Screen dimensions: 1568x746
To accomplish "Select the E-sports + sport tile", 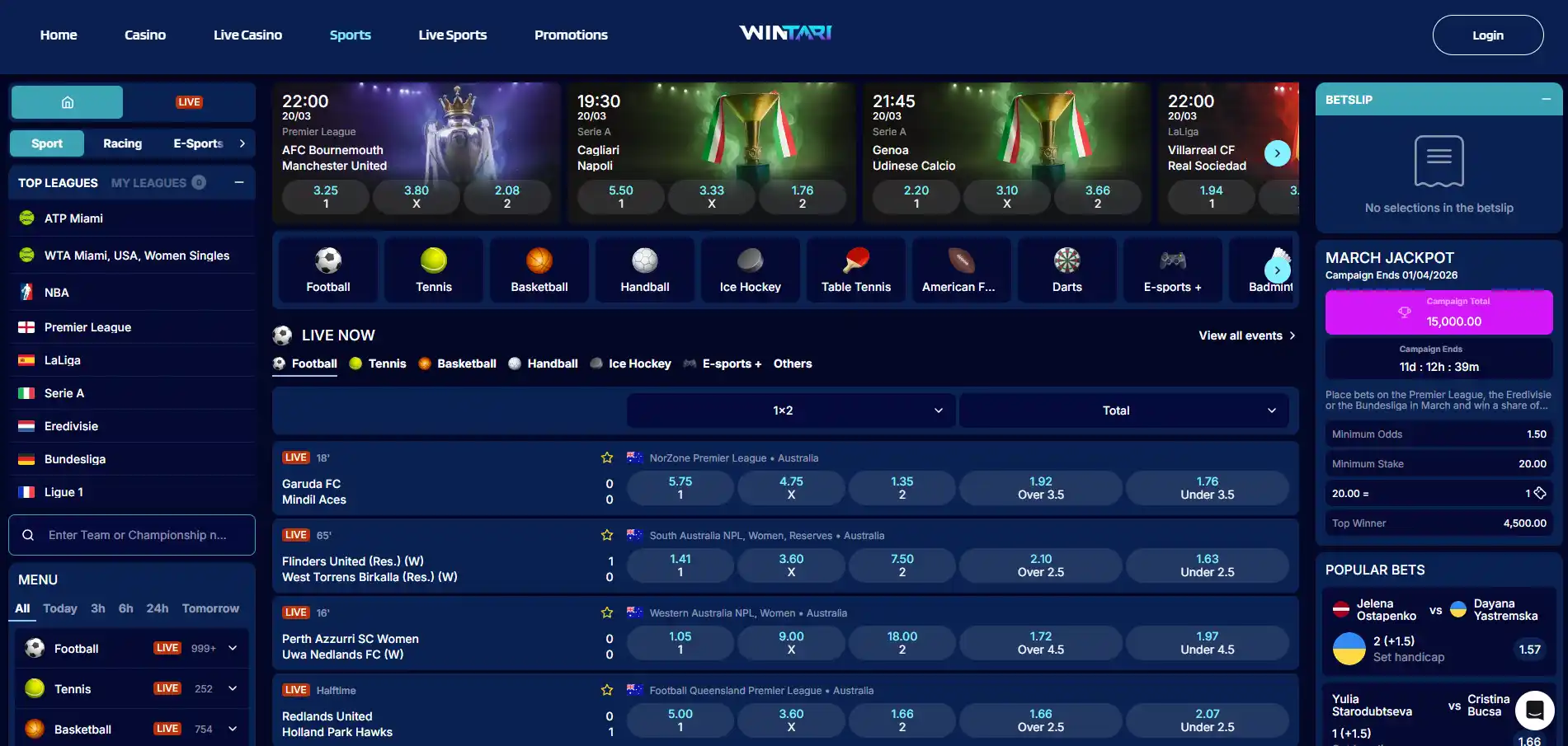I will tap(1173, 270).
